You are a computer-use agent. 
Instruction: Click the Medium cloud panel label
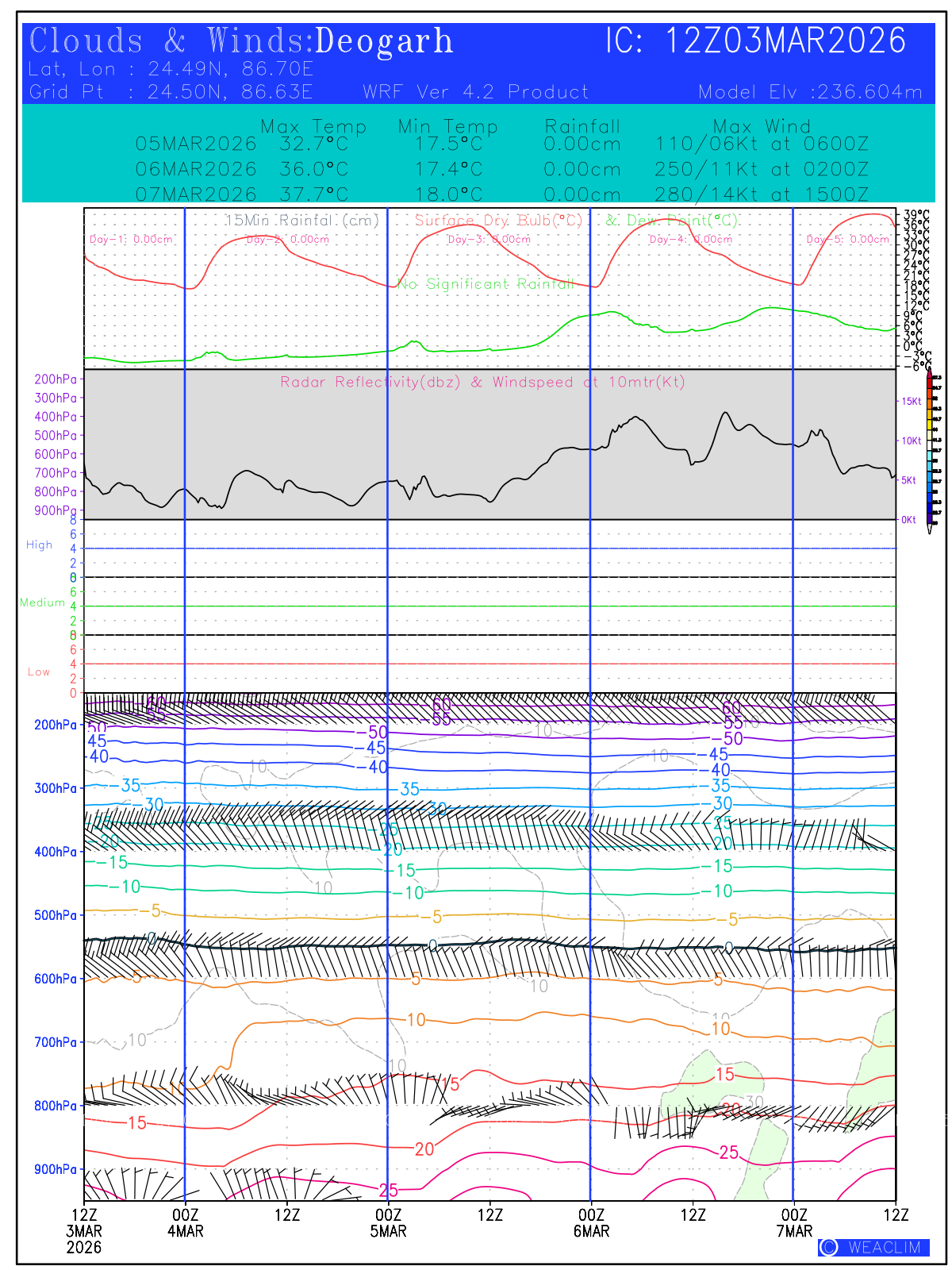(42, 602)
